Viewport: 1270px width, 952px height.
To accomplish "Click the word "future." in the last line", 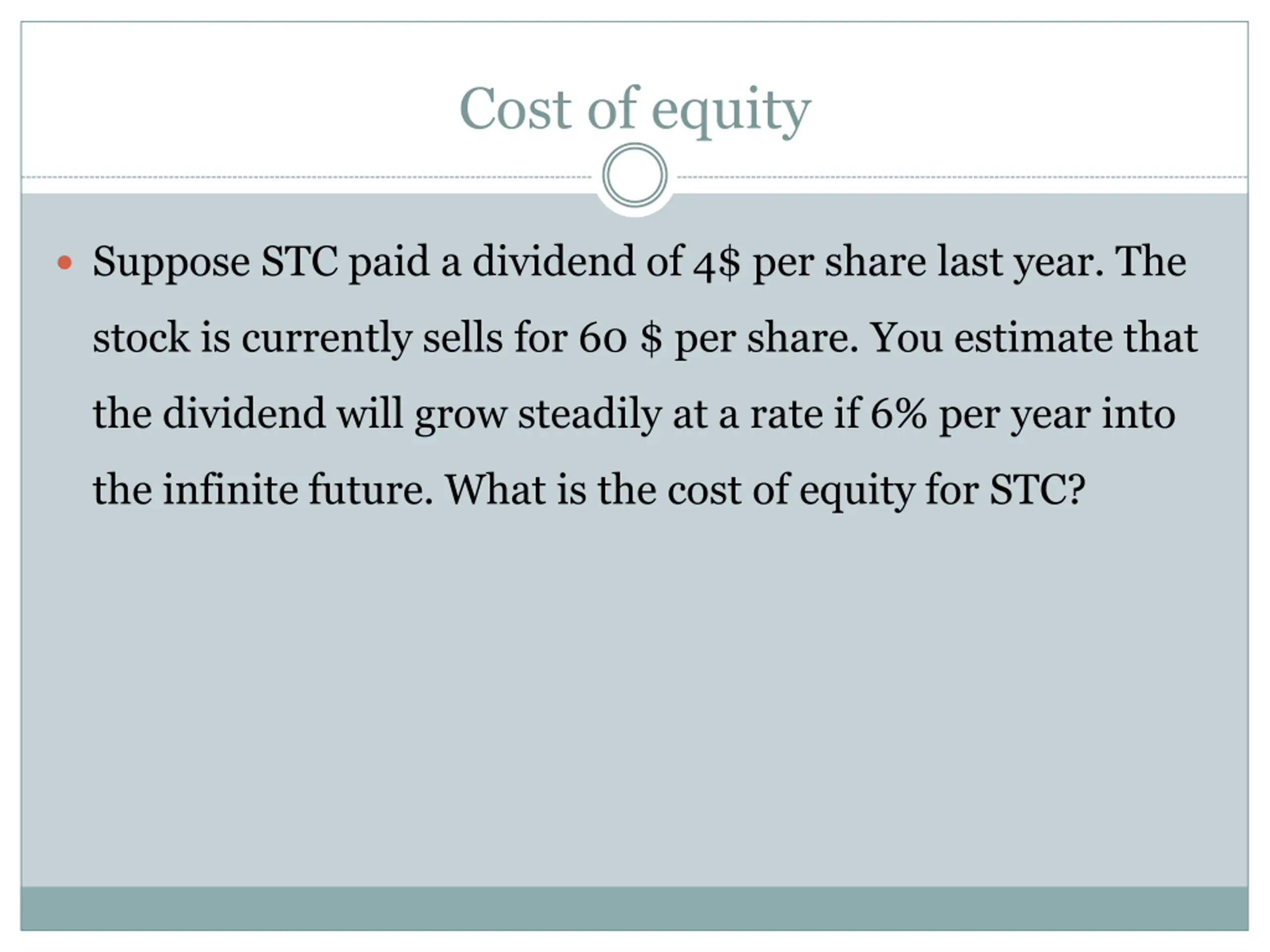I will (371, 489).
